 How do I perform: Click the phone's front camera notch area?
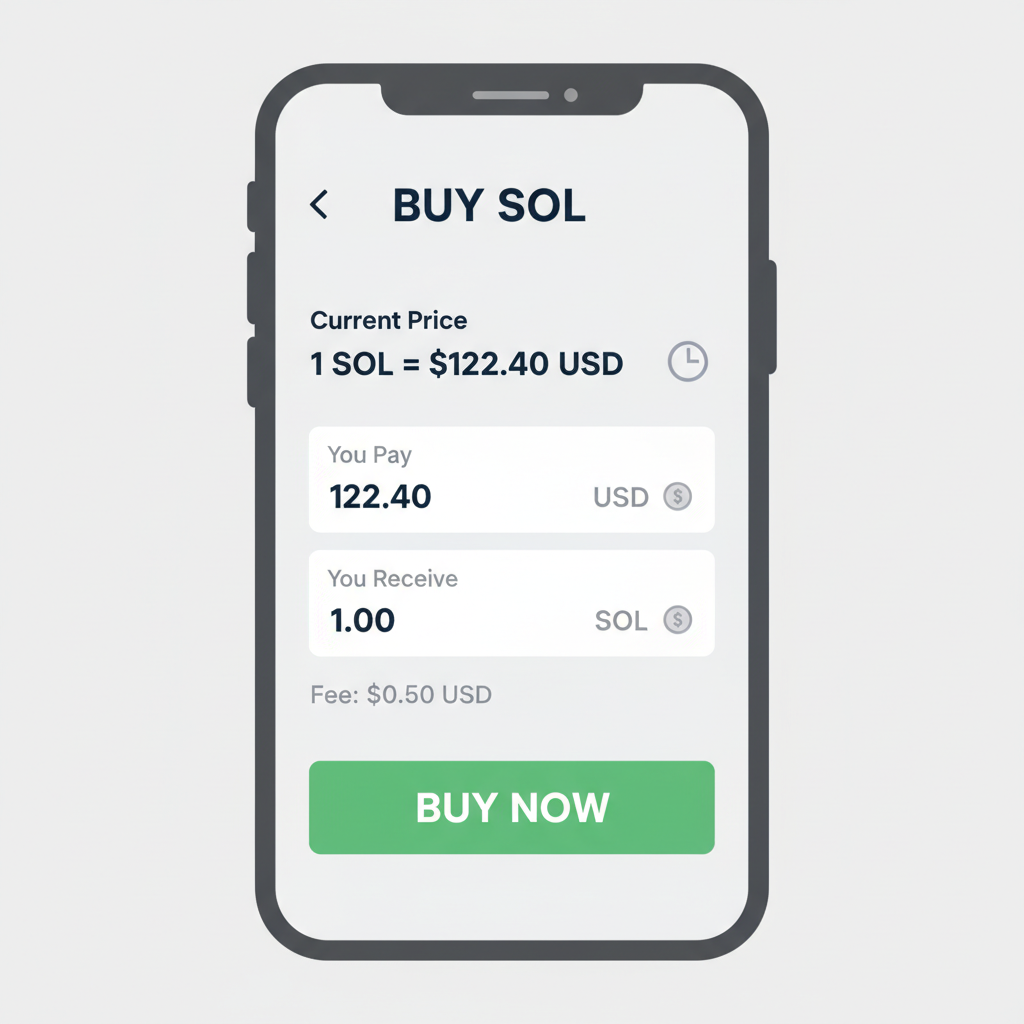pyautogui.click(x=512, y=96)
